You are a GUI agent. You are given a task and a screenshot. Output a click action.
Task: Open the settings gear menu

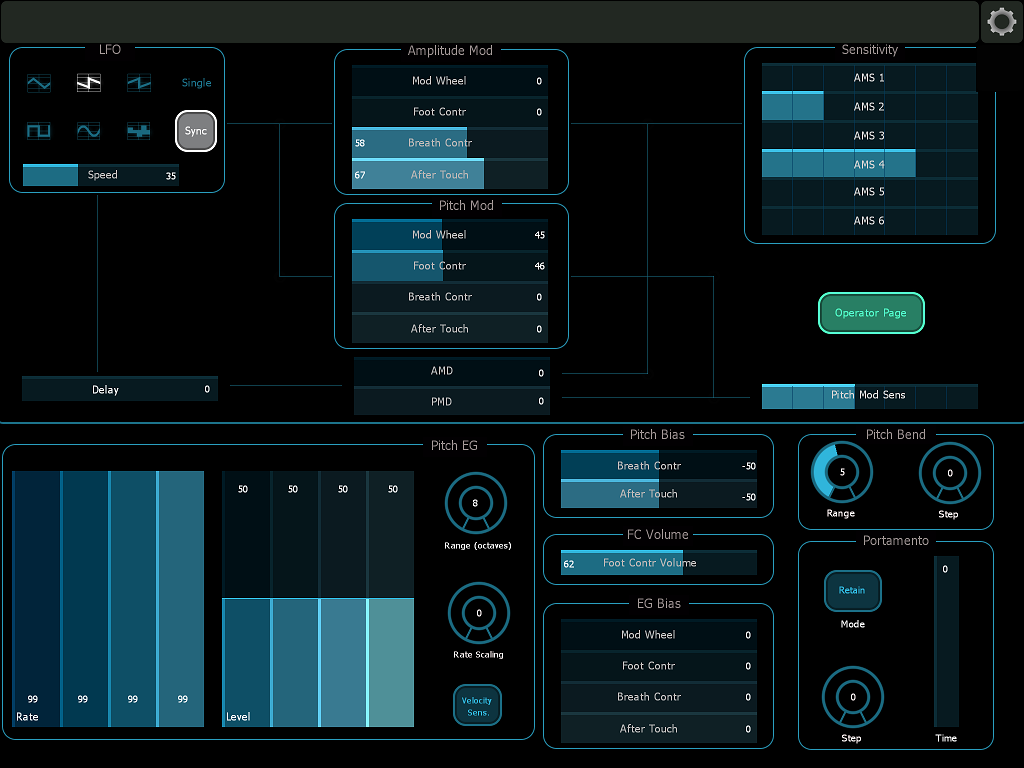[x=1001, y=21]
